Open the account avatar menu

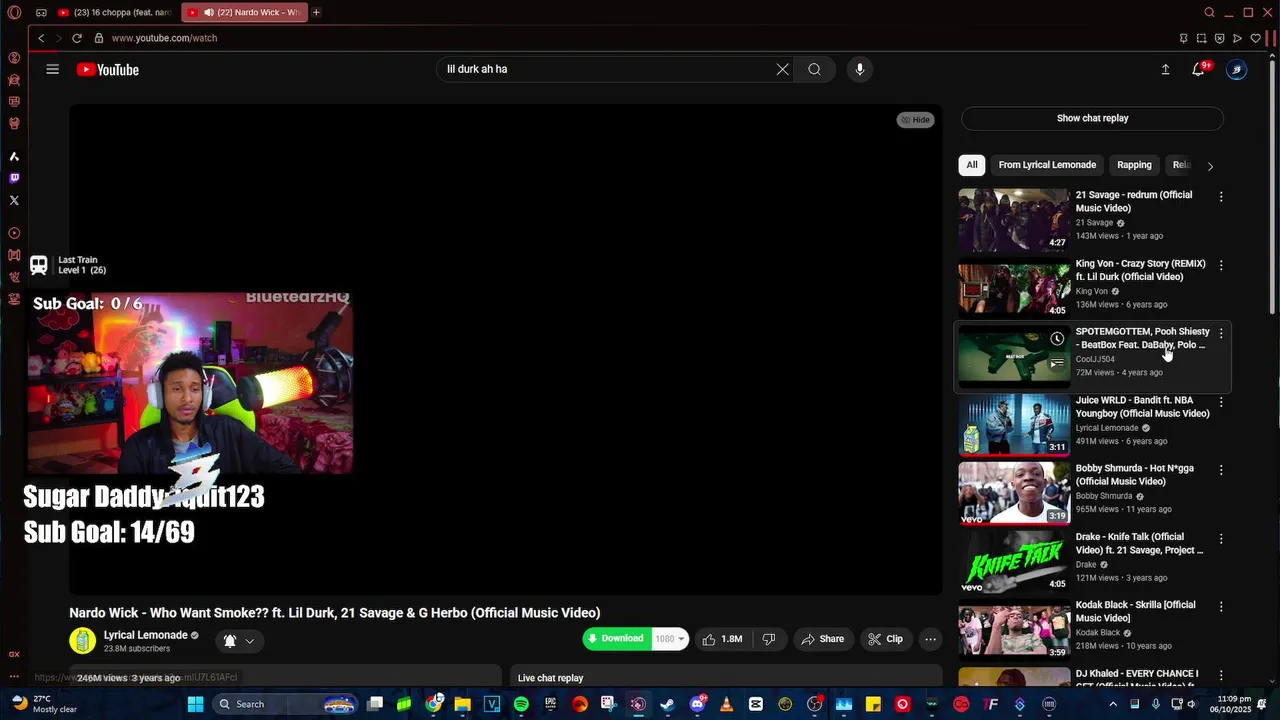1237,69
